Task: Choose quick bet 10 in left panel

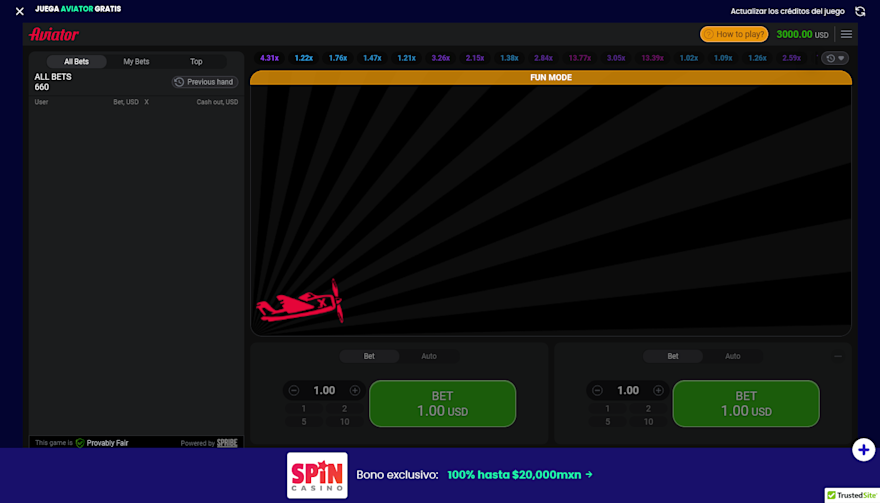Action: tap(345, 422)
